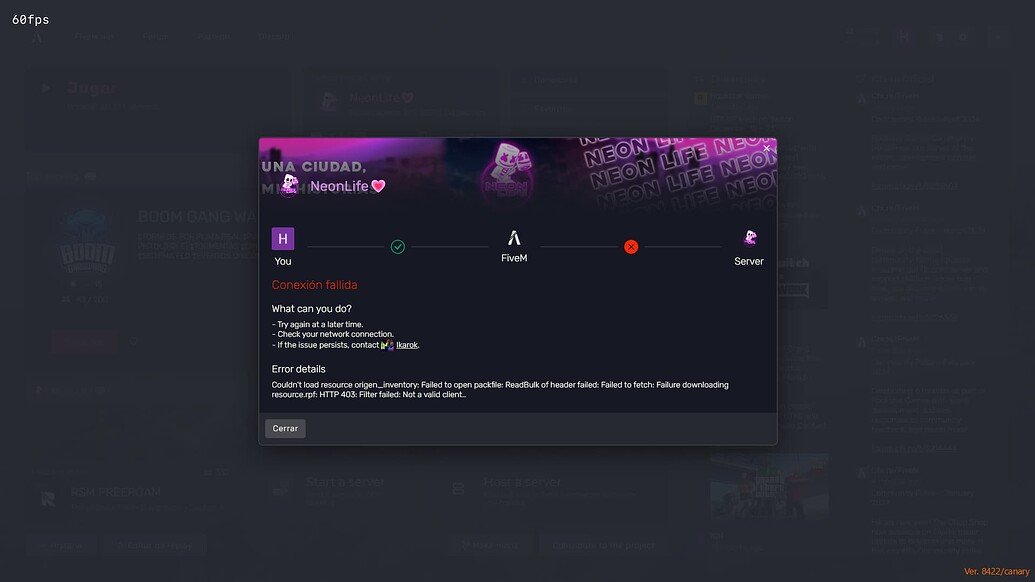Click the Ikarok avatar next to the contact name
This screenshot has height=582, width=1035.
387,345
